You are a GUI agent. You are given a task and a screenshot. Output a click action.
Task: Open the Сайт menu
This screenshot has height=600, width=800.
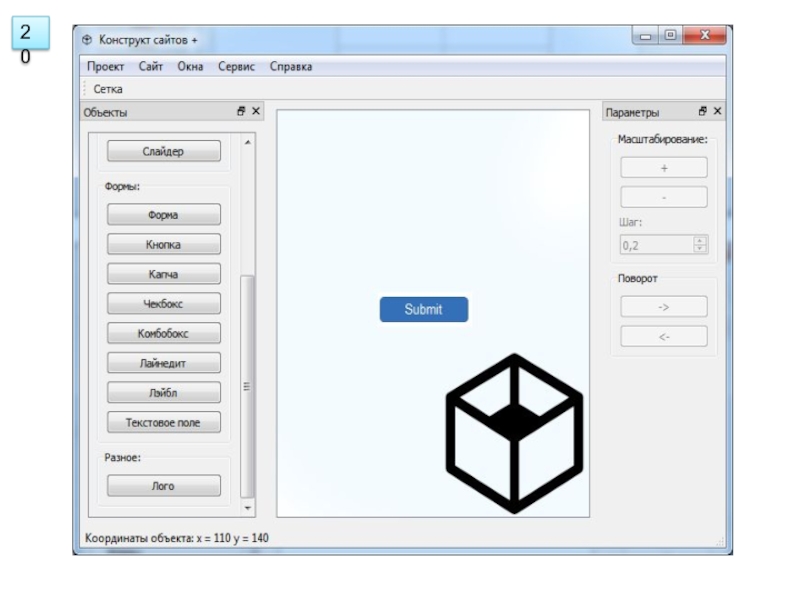coord(151,66)
